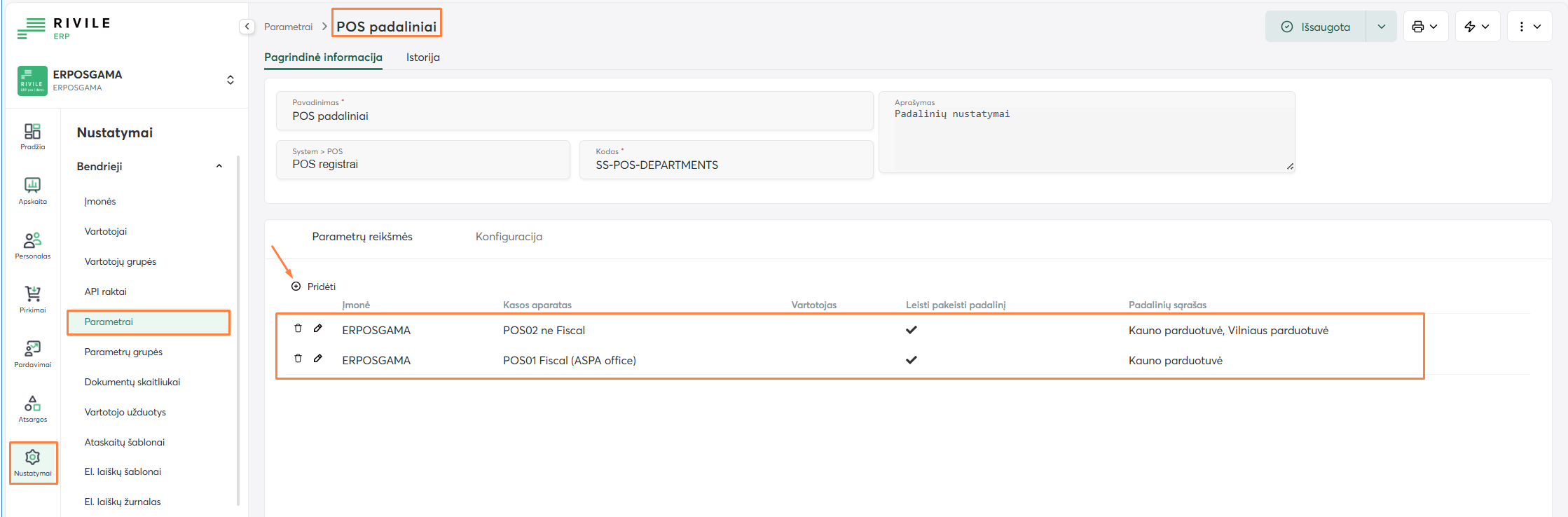Toggle allow-change checkmark for POS02 ne Fiscal
This screenshot has width=1568, height=517.
point(911,330)
